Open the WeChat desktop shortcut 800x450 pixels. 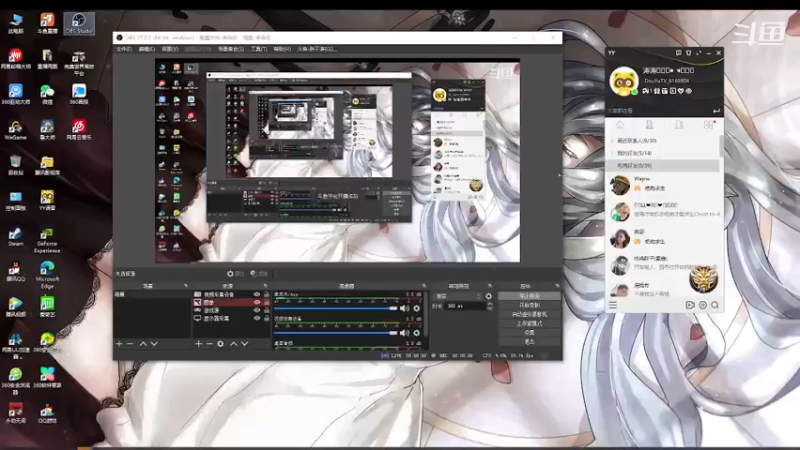click(47, 95)
